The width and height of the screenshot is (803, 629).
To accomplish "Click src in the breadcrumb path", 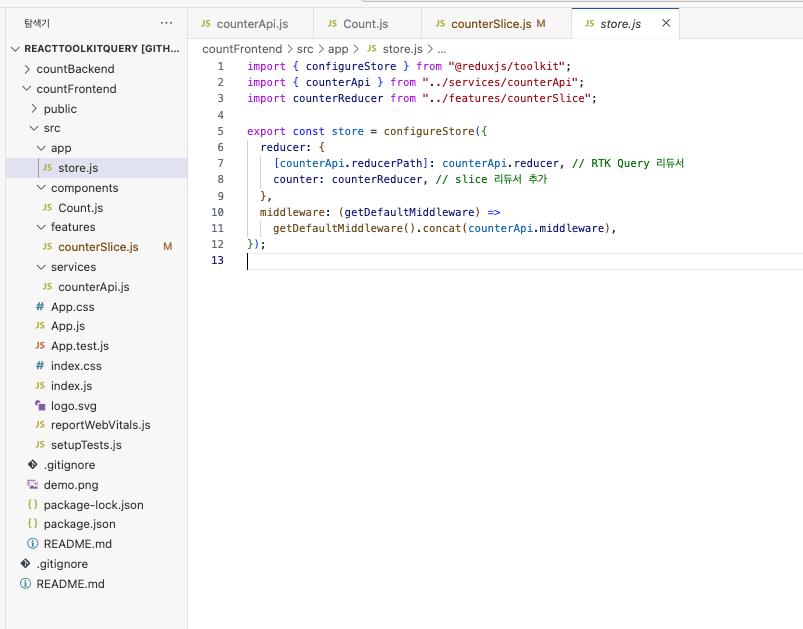I will coord(305,49).
